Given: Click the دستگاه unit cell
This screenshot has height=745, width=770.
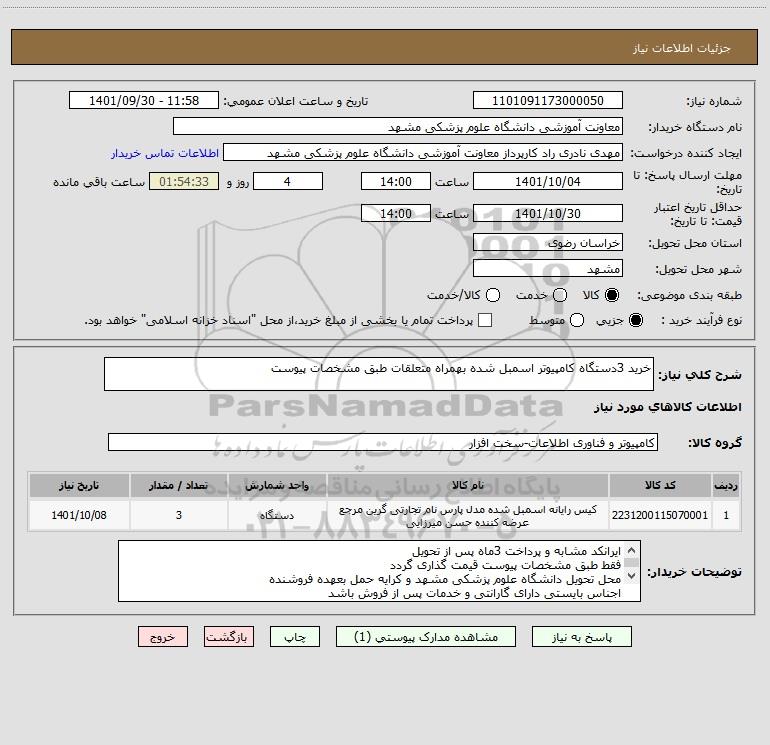Looking at the screenshot, I should pos(277,515).
